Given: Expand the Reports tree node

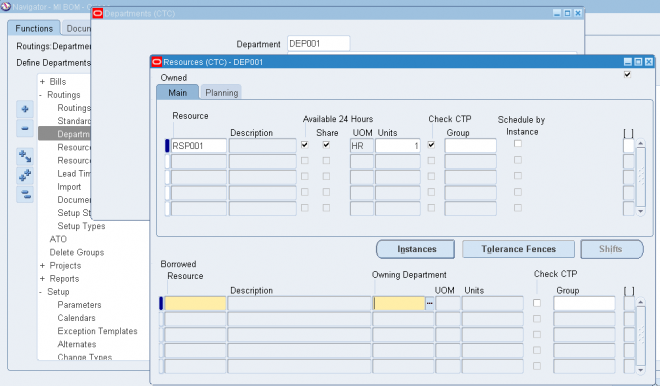Looking at the screenshot, I should tap(42, 279).
